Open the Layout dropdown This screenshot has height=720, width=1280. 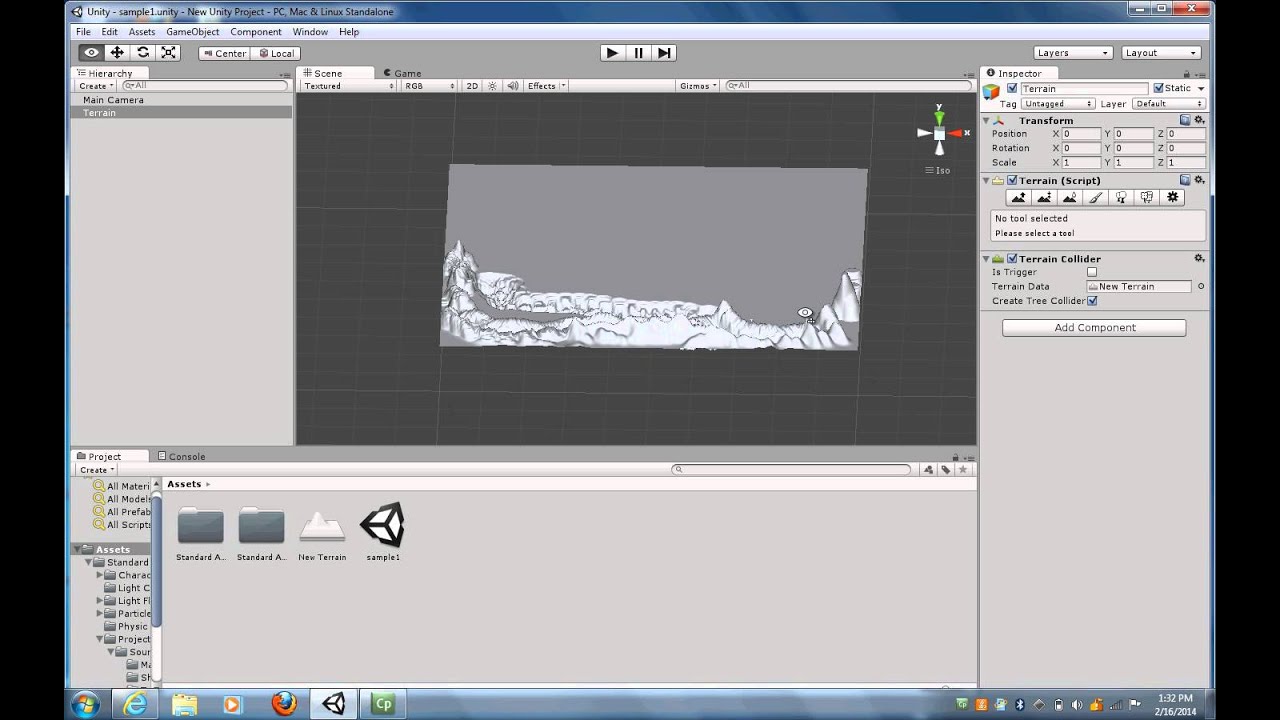pos(1160,53)
